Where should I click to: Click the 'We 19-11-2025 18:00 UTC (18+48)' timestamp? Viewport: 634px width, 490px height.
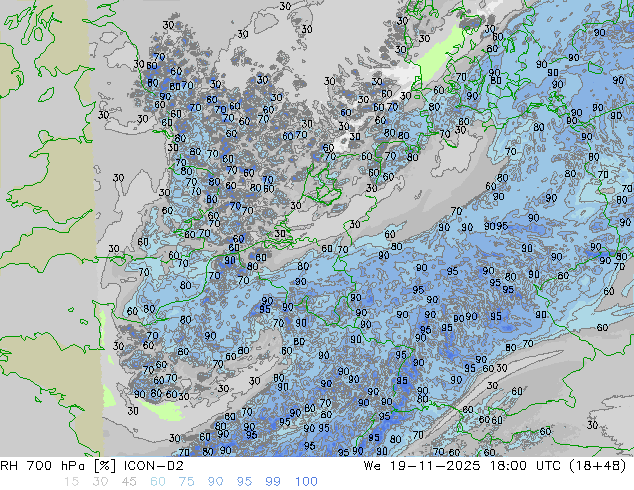tap(495, 466)
